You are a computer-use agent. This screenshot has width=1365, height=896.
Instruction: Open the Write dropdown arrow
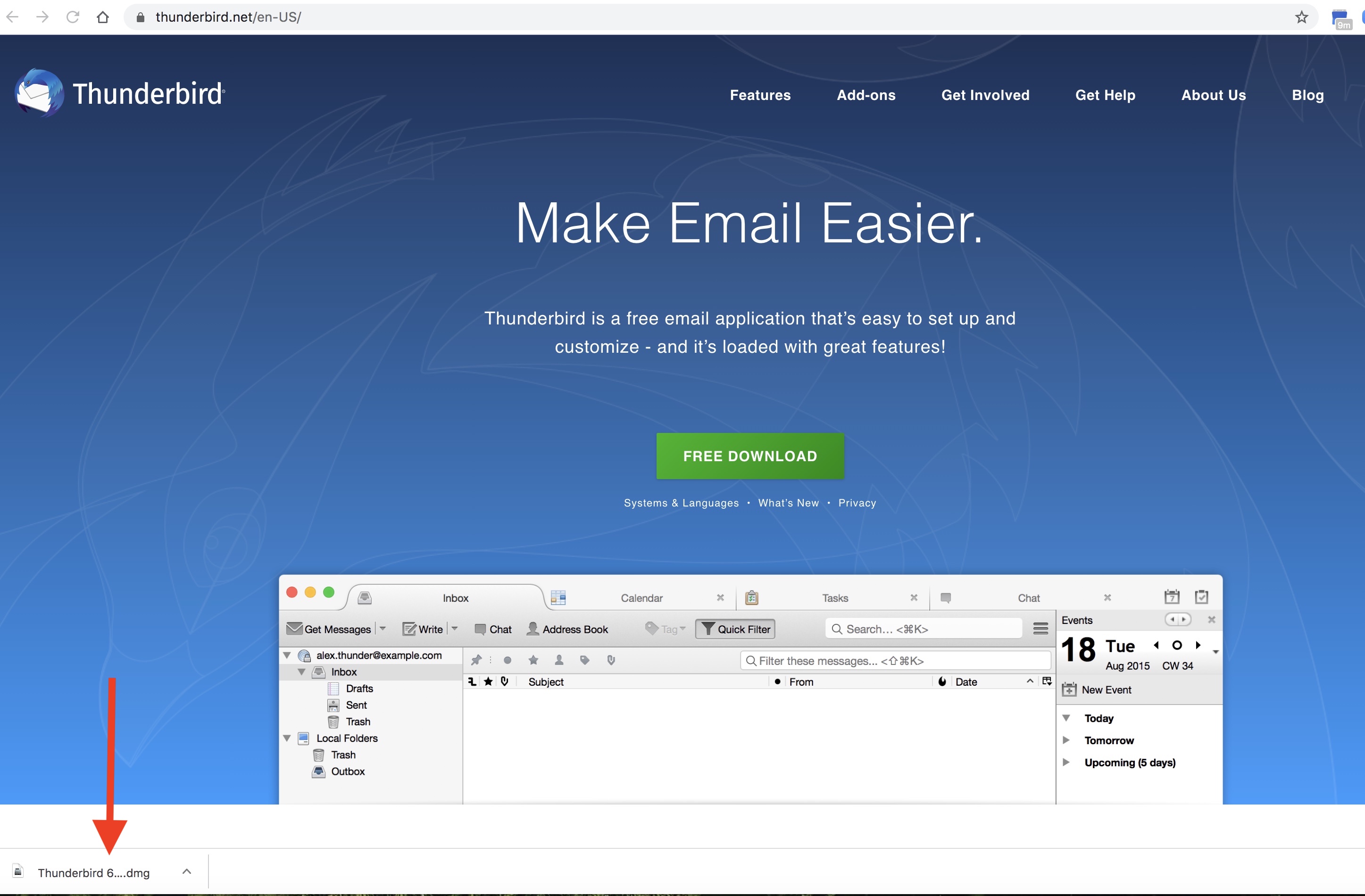click(x=455, y=629)
